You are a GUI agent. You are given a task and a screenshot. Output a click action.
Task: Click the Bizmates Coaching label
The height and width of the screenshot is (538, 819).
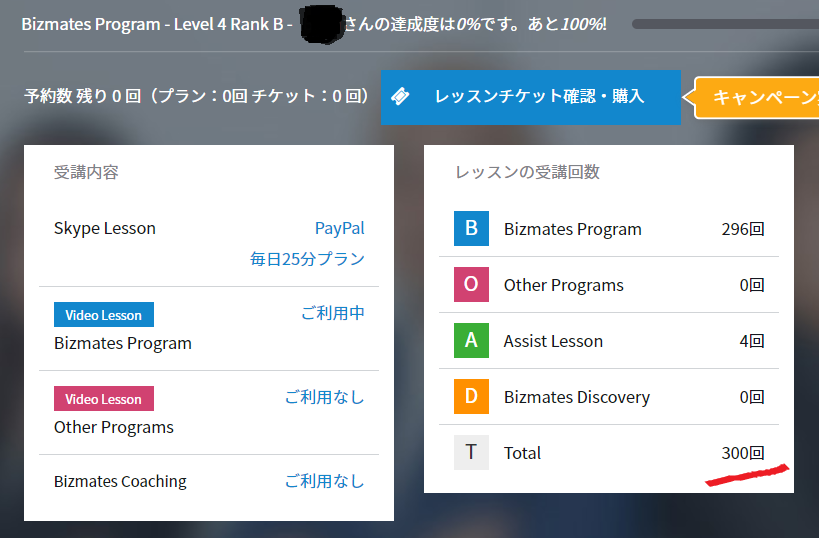coord(120,481)
